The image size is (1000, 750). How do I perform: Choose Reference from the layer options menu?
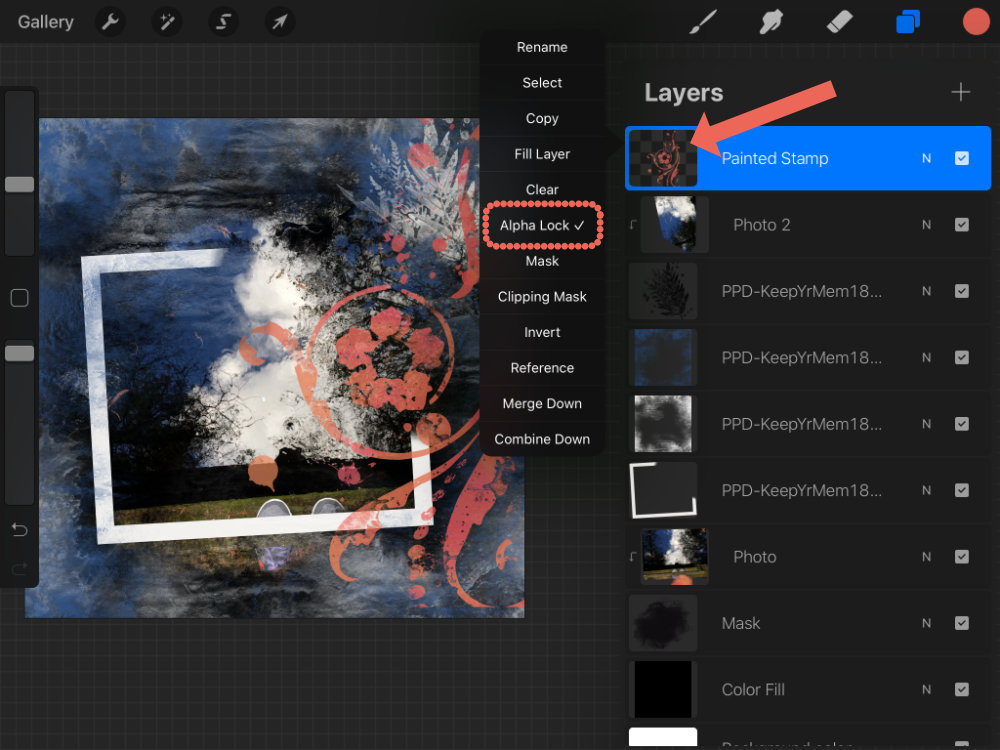click(542, 369)
